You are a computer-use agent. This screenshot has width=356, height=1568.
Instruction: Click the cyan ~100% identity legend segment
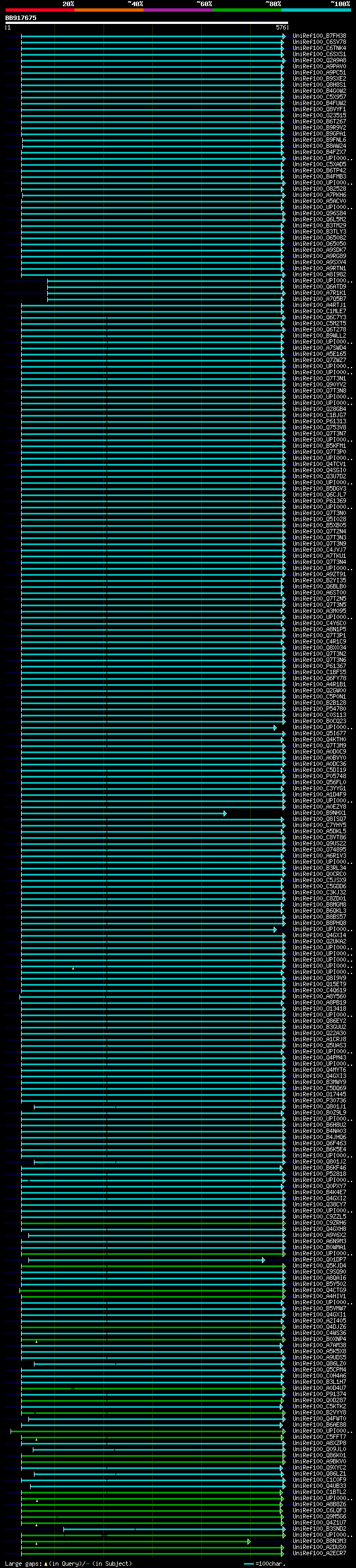(317, 10)
